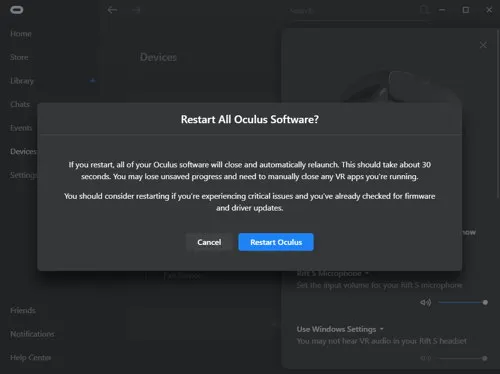Screen dimensions: 500x374
Task: Open Chats in the sidebar
Action: [20, 104]
